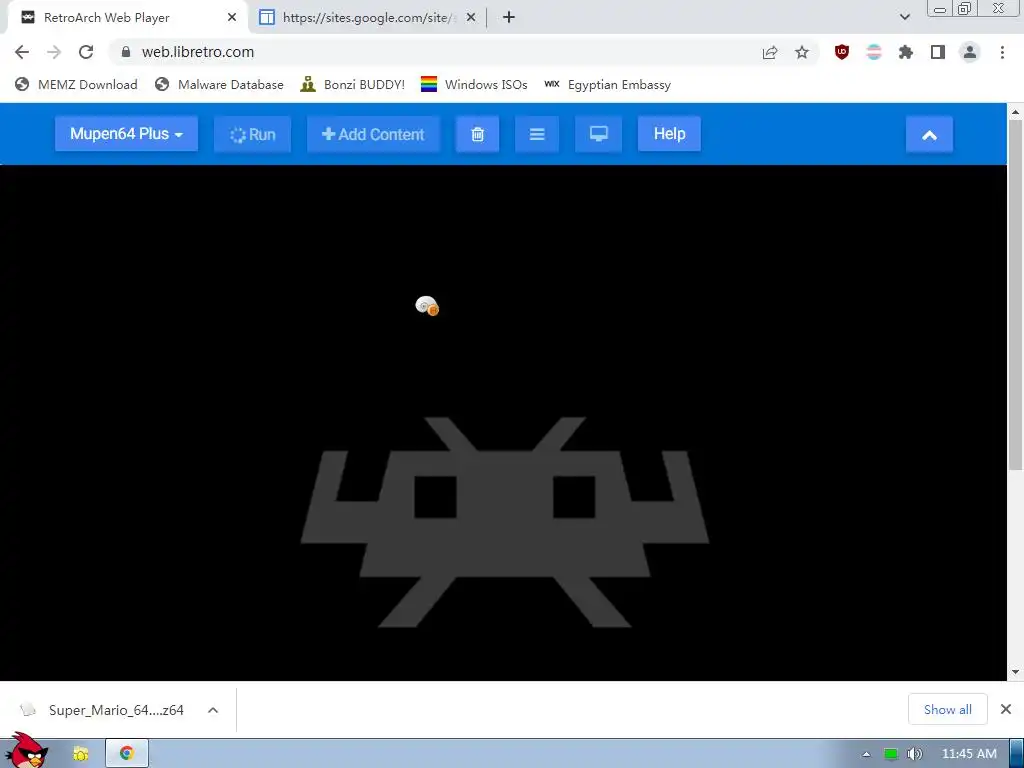Open the taskbar file explorer icon

click(x=81, y=753)
